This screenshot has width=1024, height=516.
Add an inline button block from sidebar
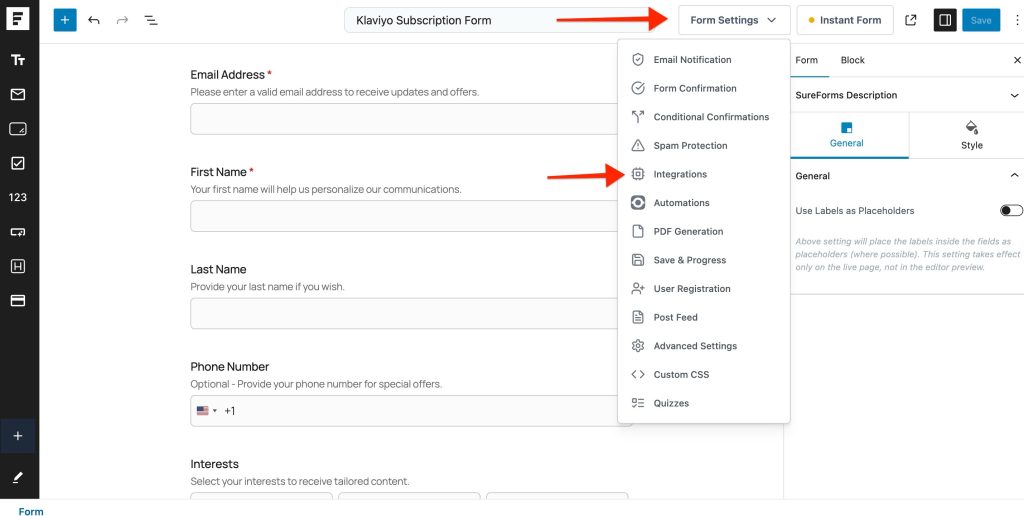click(x=18, y=232)
